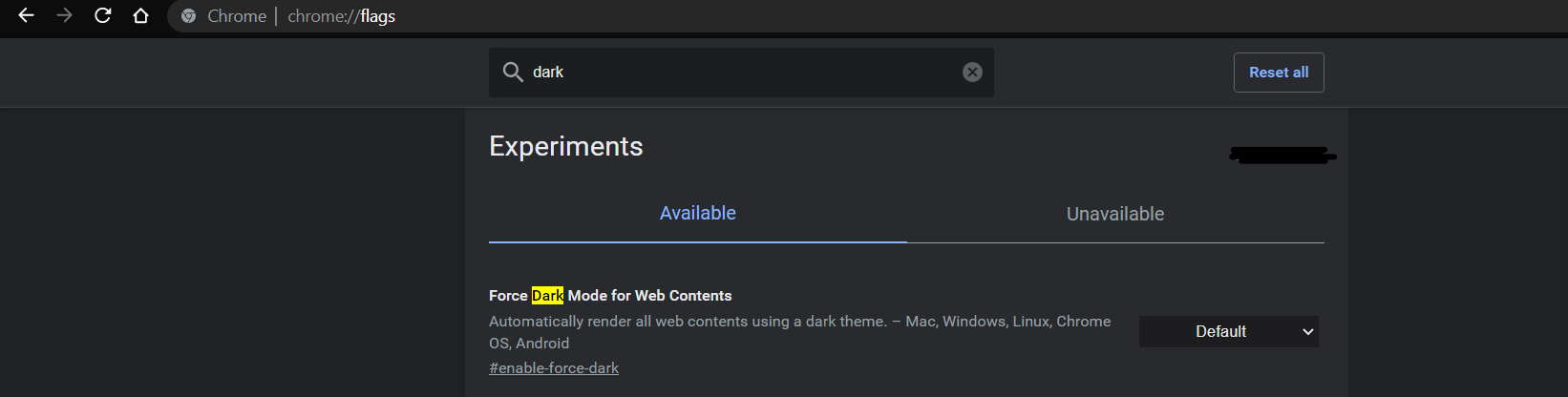Go back using the browser back arrow

point(26,16)
